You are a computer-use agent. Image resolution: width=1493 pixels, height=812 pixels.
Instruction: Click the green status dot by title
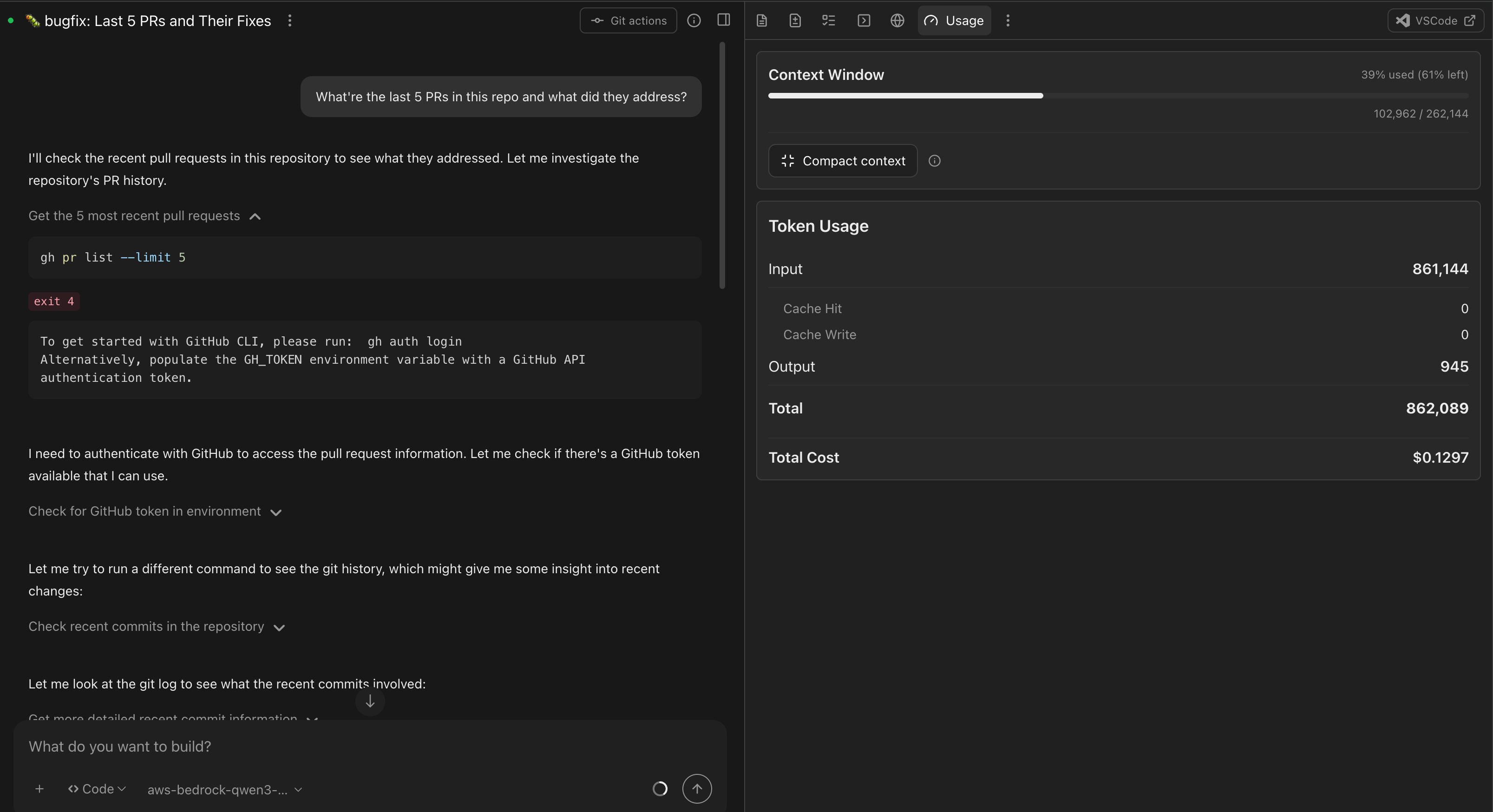(x=10, y=21)
